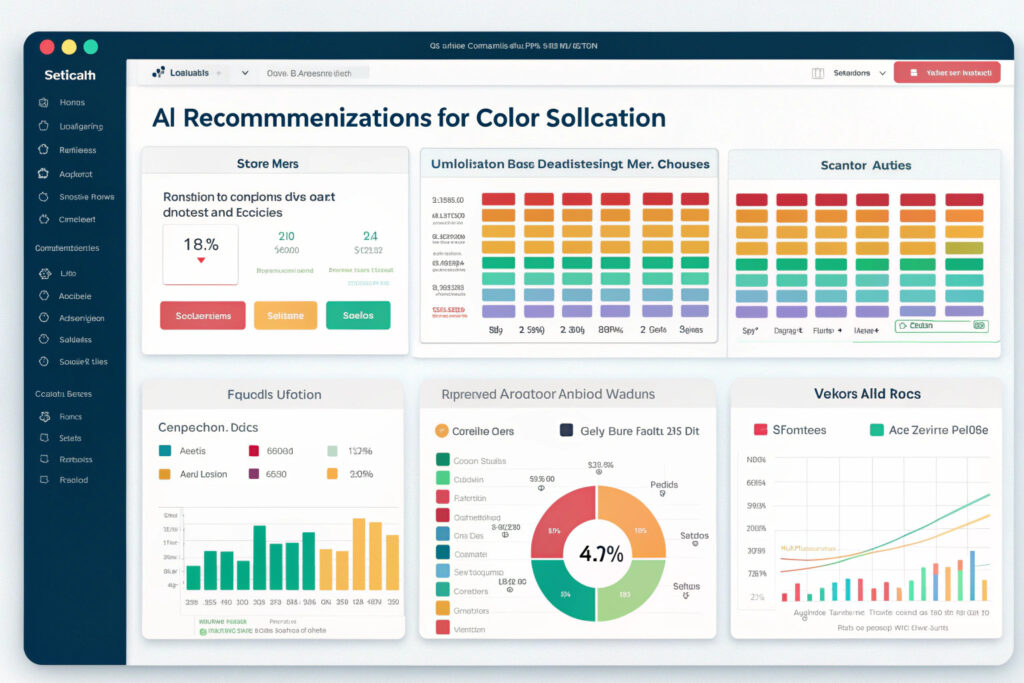Open Snostie Rorws in the sidebar
This screenshot has height=683, width=1024.
tap(86, 196)
